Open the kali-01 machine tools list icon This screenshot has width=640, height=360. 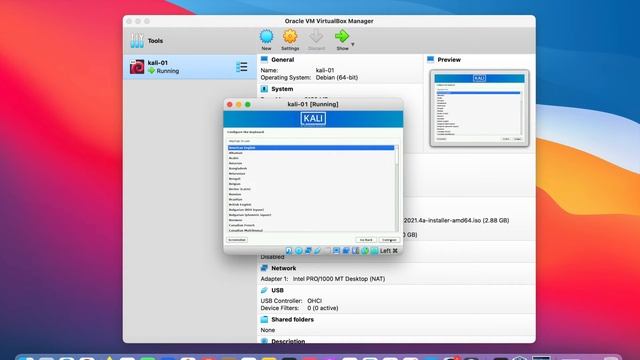click(242, 67)
